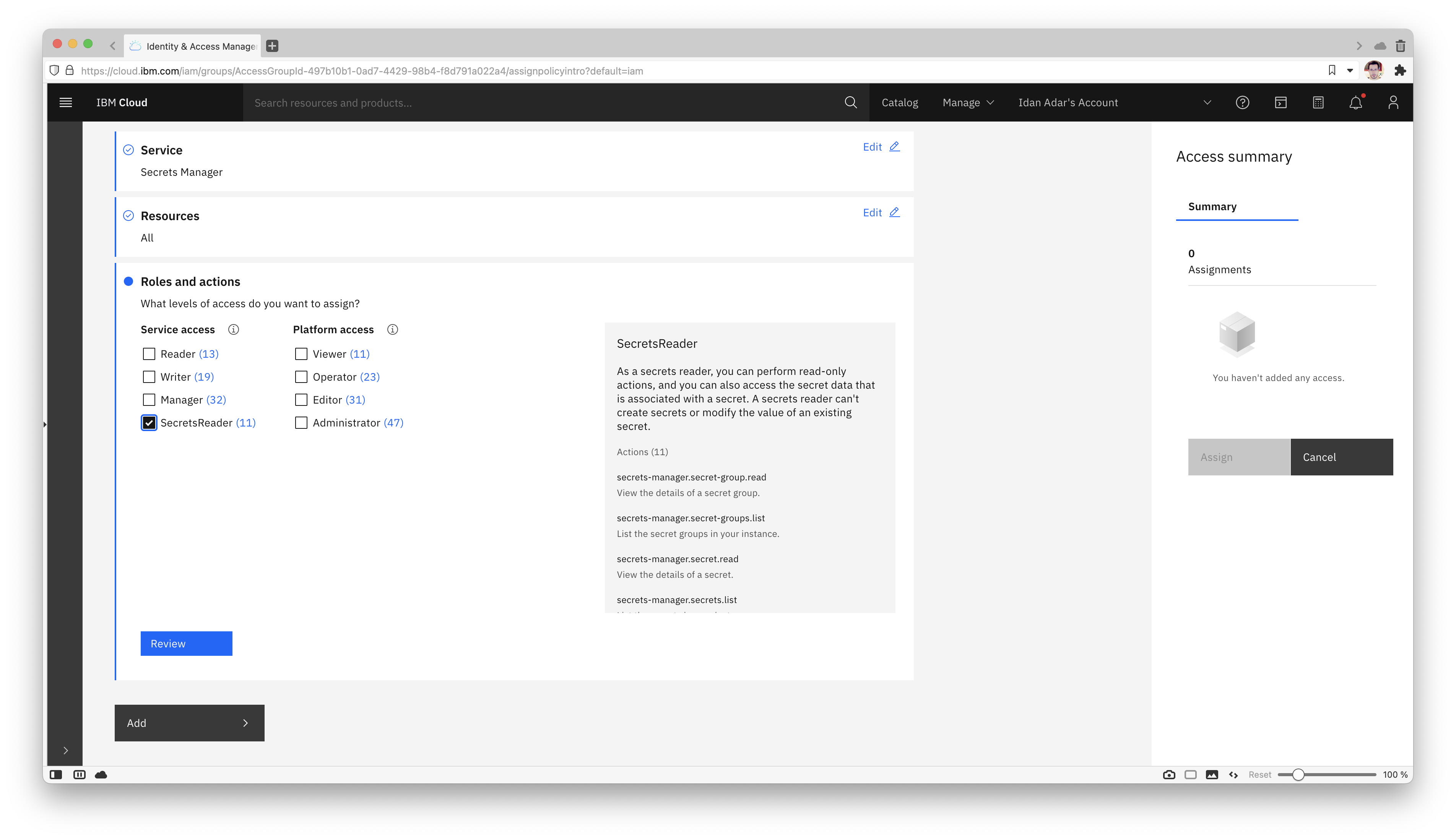Click the search magnifier icon
1456x840 pixels.
pyautogui.click(x=850, y=102)
